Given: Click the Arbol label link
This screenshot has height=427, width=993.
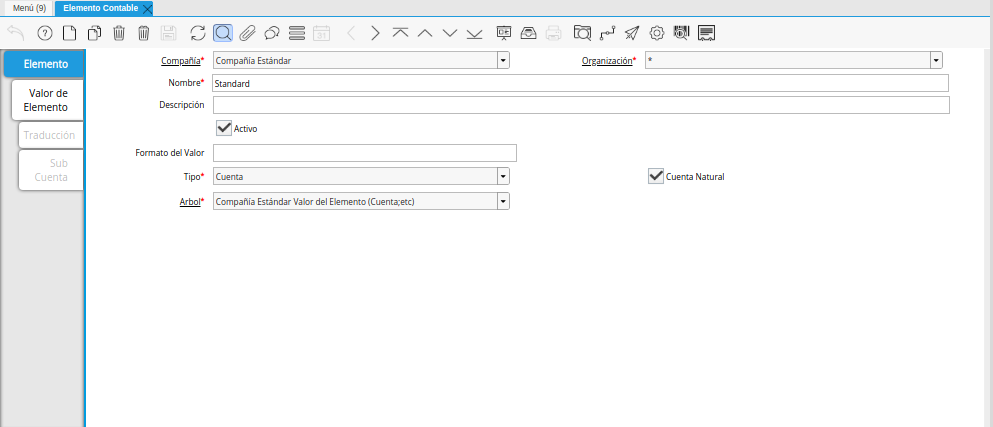Looking at the screenshot, I should (x=190, y=201).
